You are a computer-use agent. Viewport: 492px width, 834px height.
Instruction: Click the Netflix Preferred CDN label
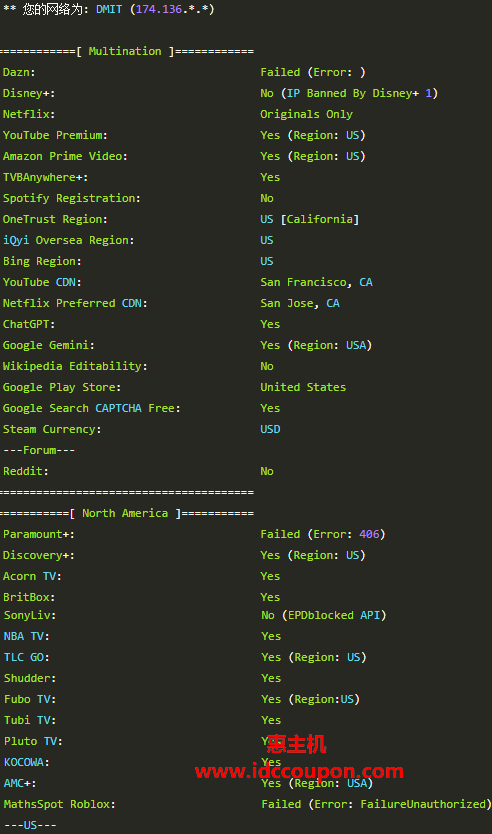[x=75, y=303]
